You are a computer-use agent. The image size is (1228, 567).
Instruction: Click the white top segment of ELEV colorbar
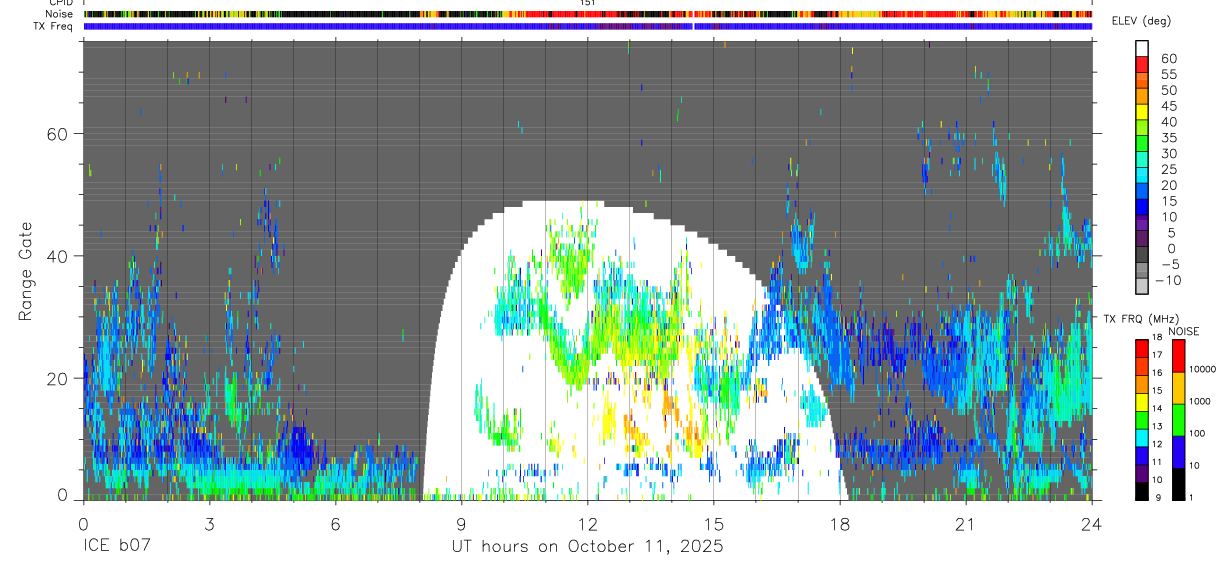click(x=1142, y=48)
